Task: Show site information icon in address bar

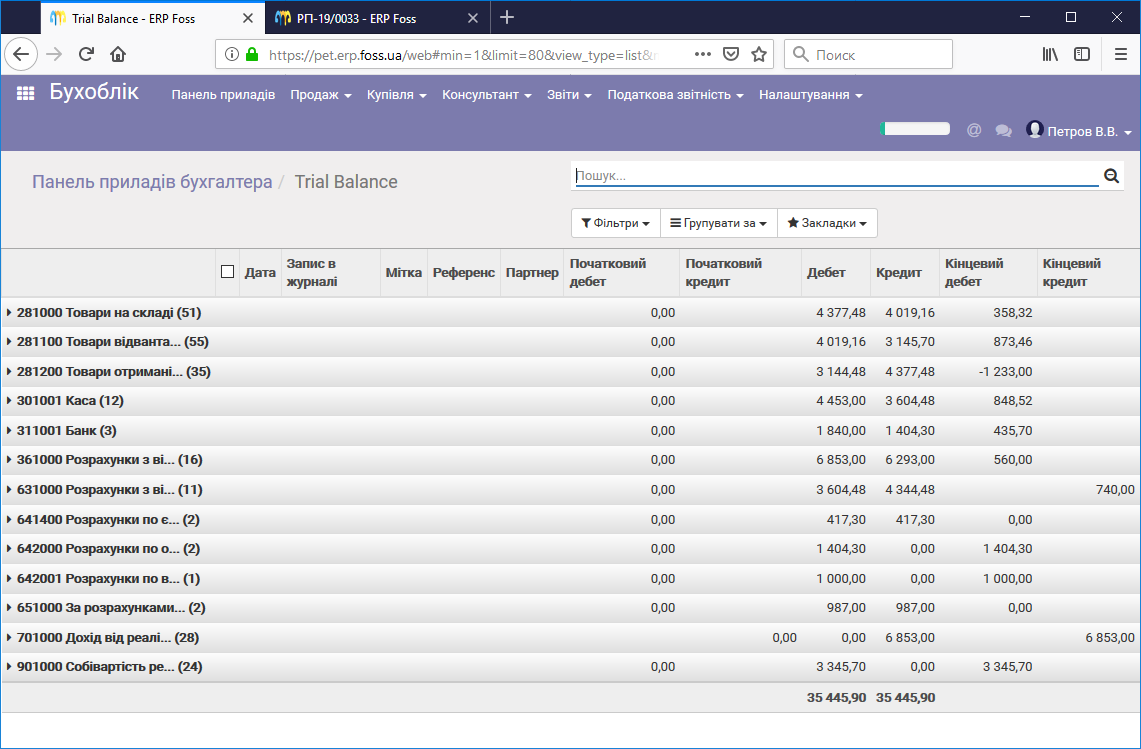Action: pos(231,55)
